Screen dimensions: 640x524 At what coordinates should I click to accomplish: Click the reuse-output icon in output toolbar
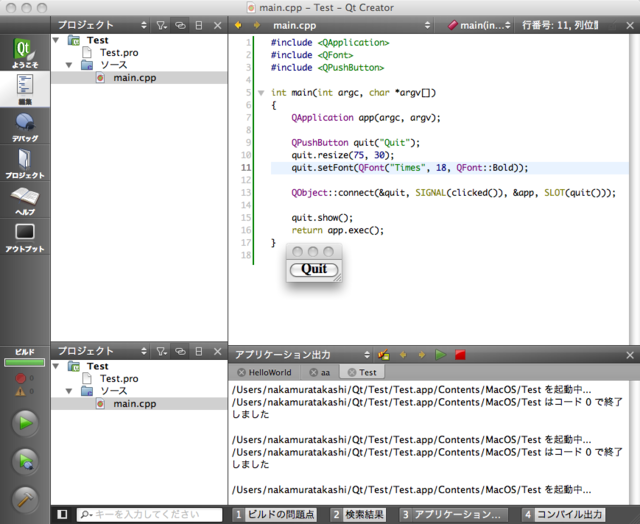pyautogui.click(x=384, y=355)
